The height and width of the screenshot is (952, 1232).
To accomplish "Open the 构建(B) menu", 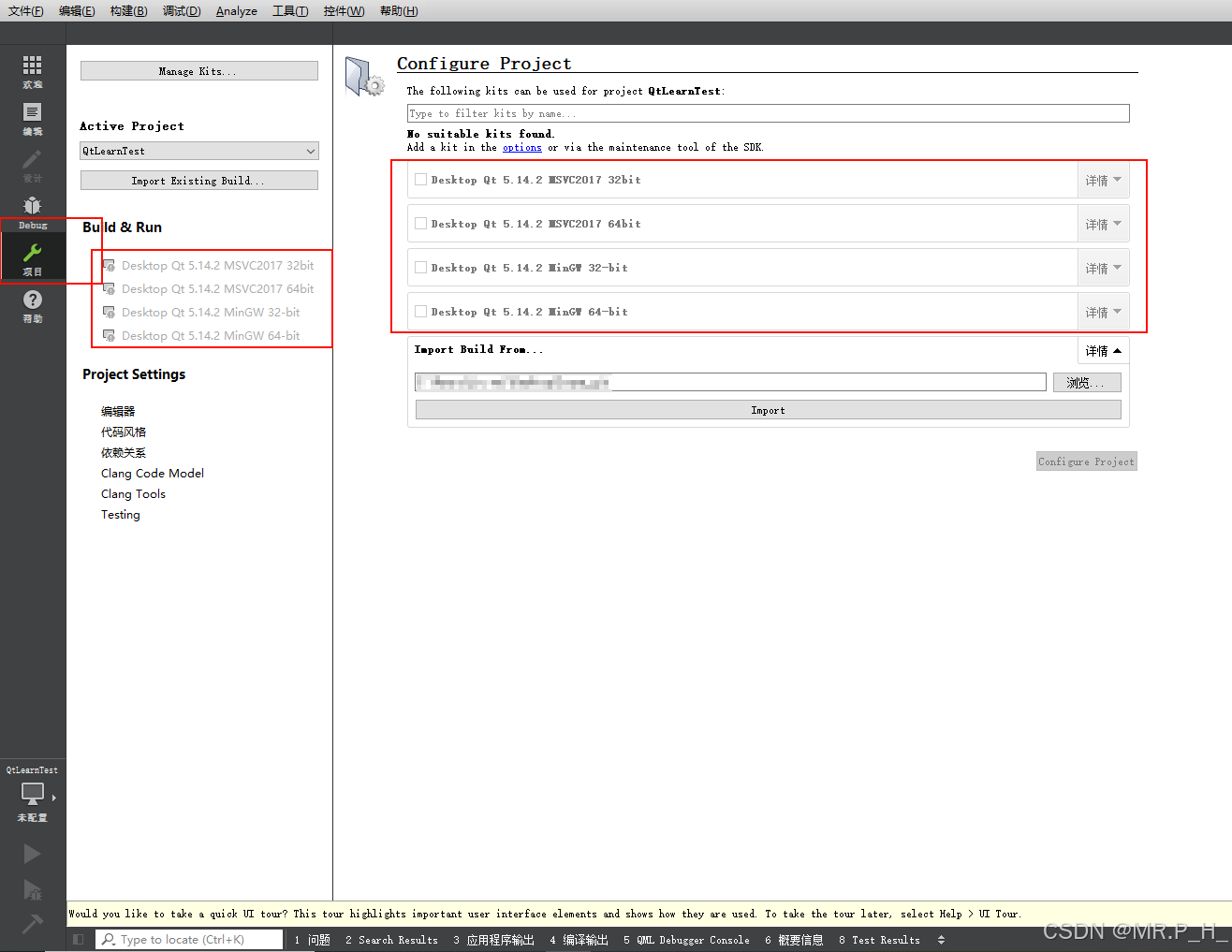I will click(x=128, y=11).
